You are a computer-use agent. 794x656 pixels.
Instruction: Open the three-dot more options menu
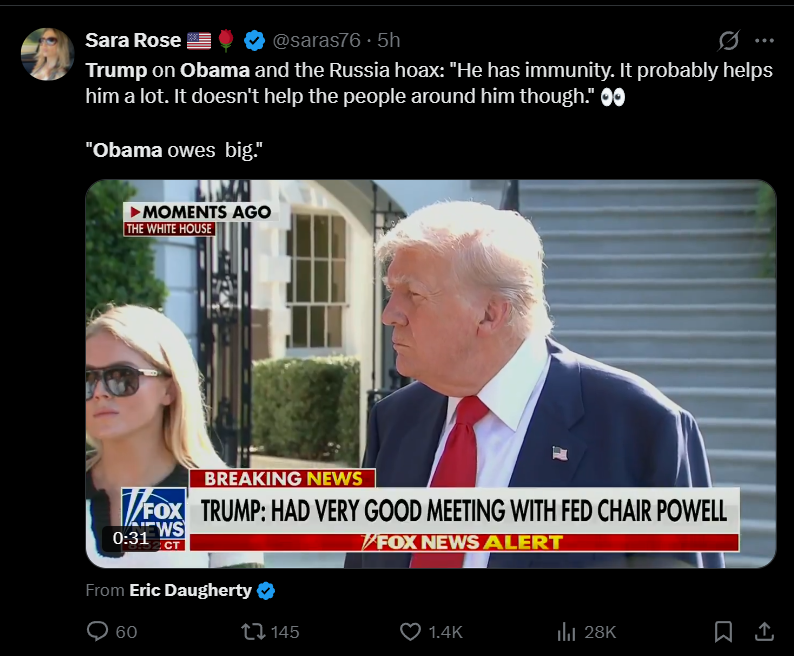point(764,41)
